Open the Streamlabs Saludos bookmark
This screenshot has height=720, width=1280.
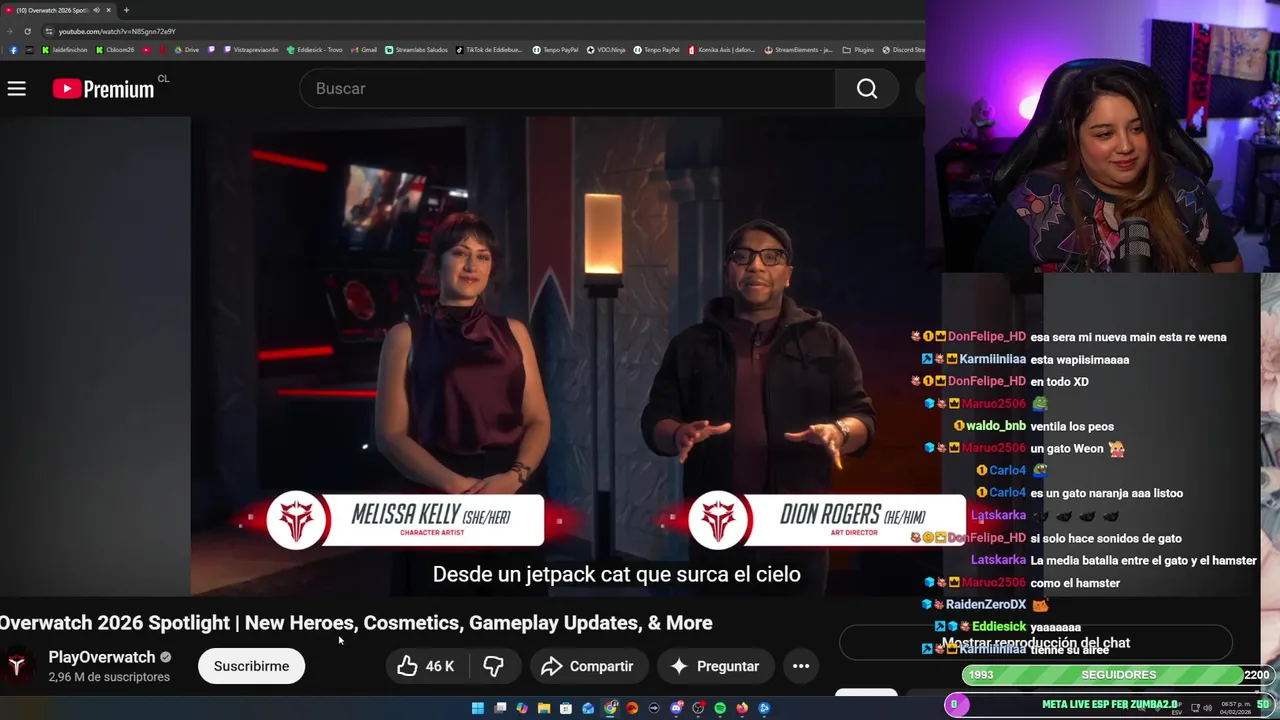[416, 50]
